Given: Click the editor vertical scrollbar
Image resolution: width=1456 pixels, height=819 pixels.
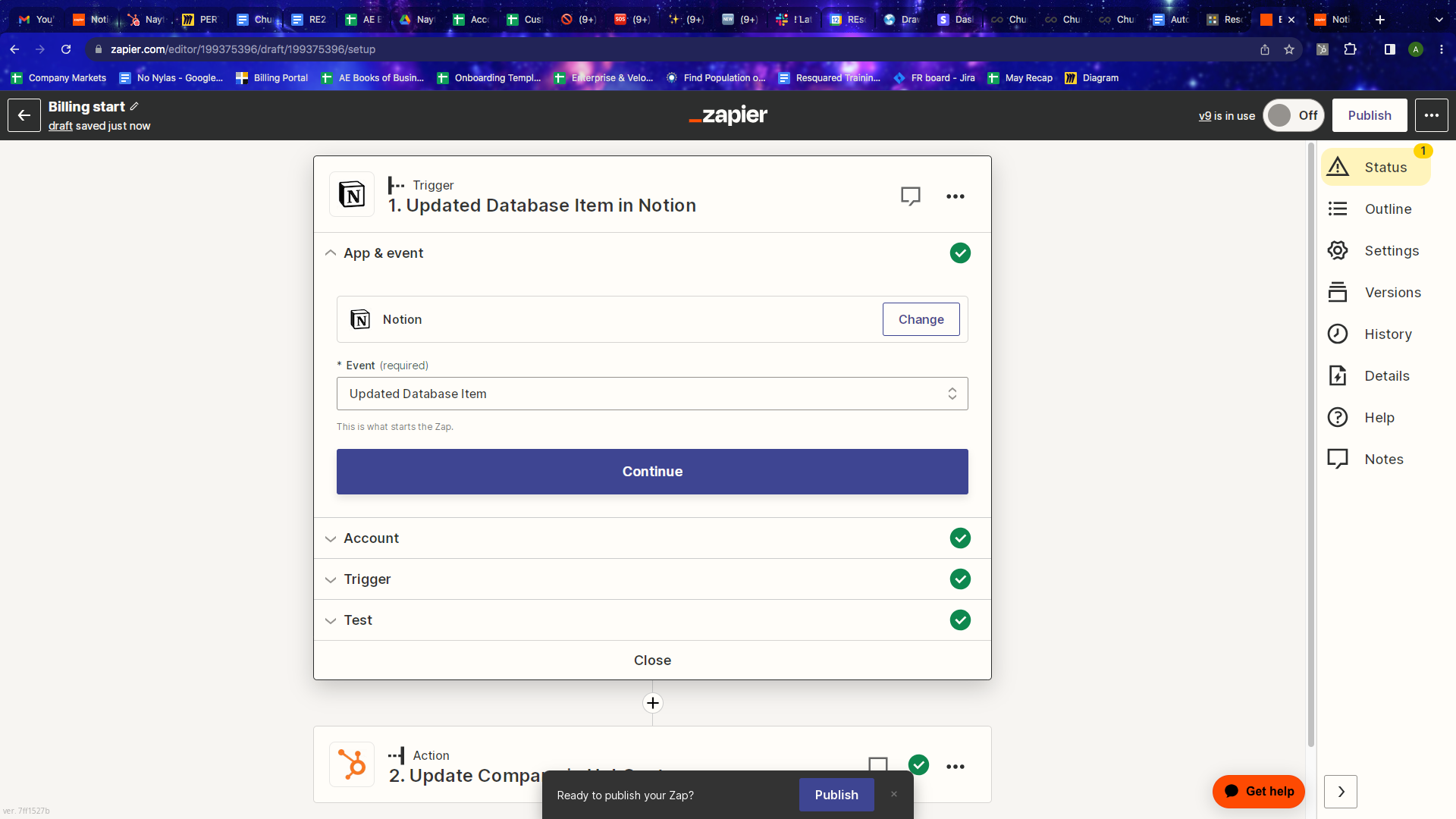Looking at the screenshot, I should (1311, 444).
